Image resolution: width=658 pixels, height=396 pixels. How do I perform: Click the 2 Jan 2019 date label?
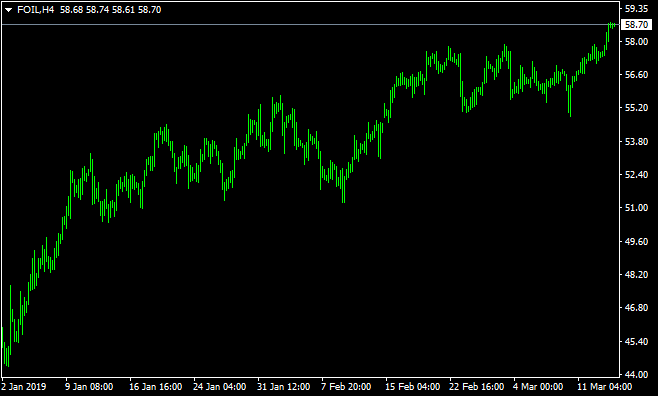(x=24, y=386)
